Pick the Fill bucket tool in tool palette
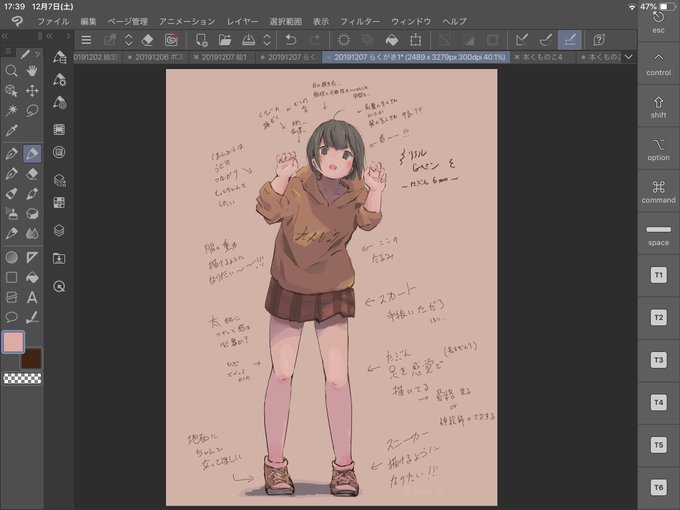This screenshot has height=510, width=680. click(x=32, y=277)
